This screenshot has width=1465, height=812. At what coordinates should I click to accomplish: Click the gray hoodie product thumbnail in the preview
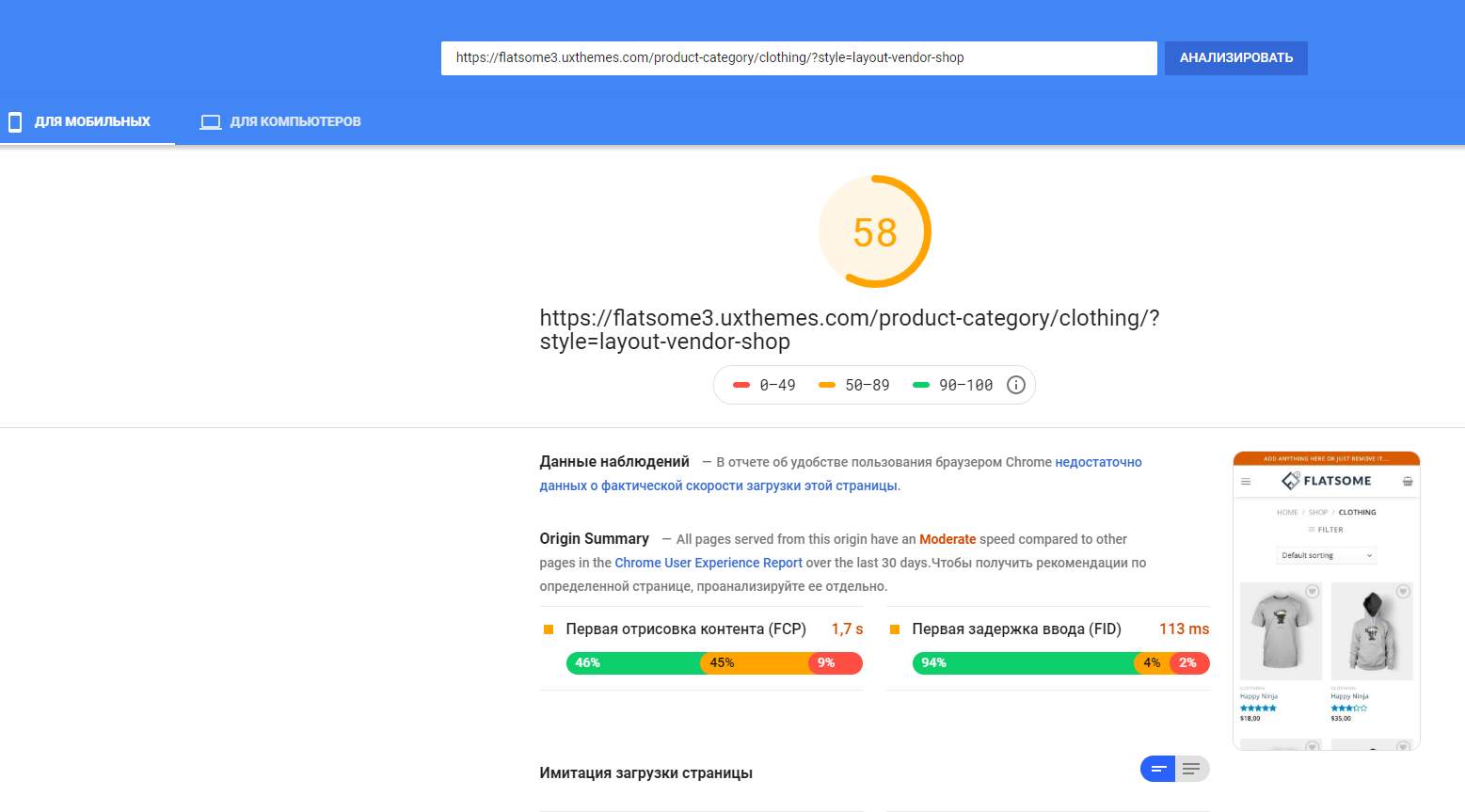[1372, 631]
